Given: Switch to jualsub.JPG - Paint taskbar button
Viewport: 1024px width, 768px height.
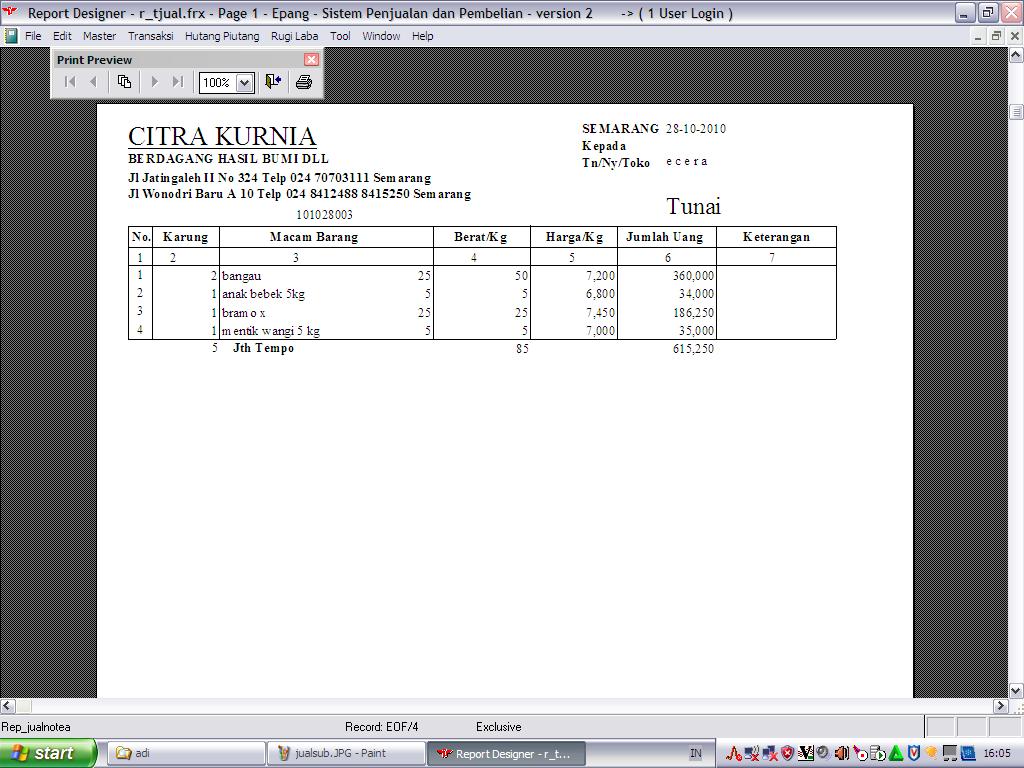Looking at the screenshot, I should point(346,753).
